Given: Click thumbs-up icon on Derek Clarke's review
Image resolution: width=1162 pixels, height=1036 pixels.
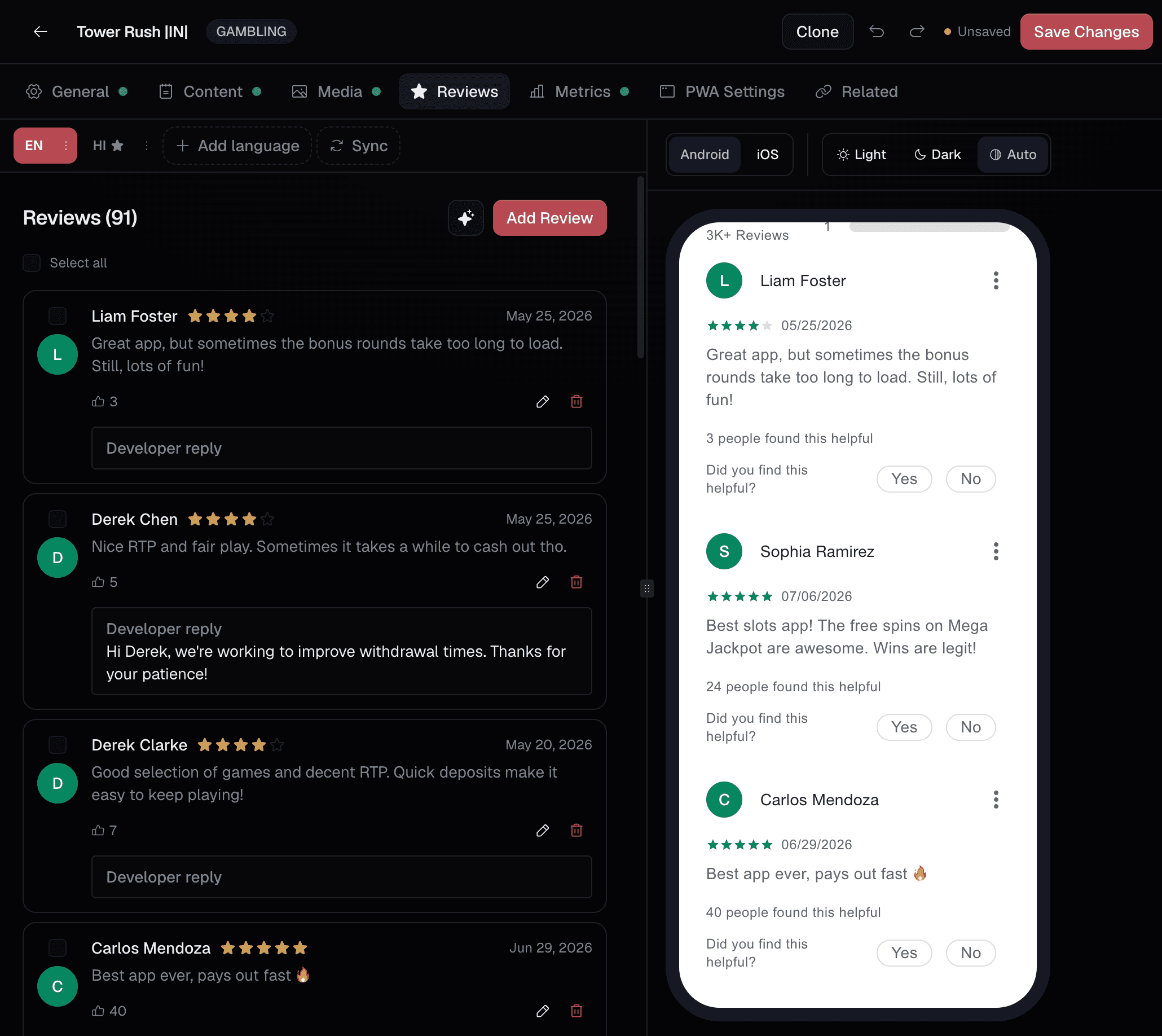Looking at the screenshot, I should pos(99,831).
